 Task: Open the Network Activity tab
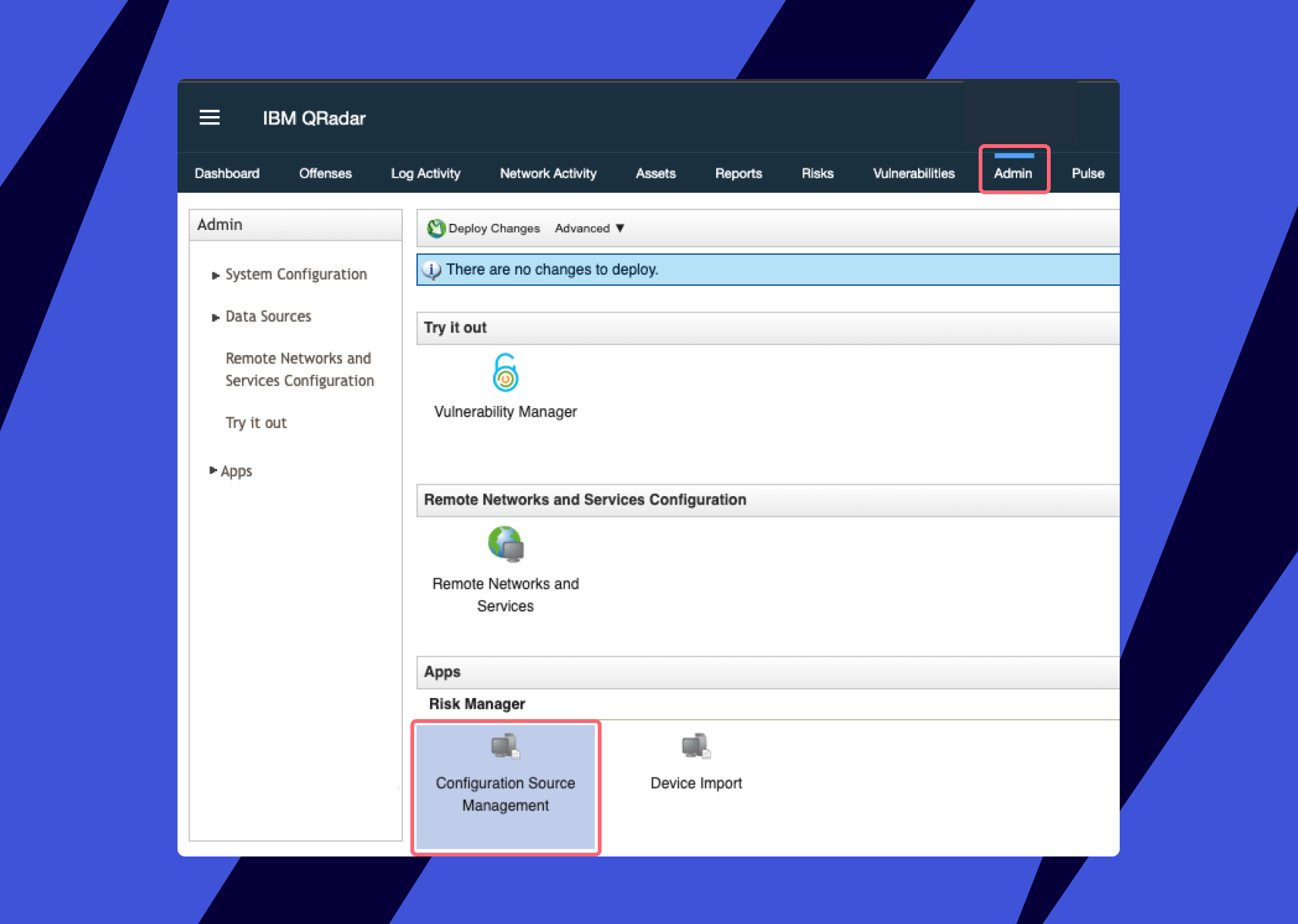pyautogui.click(x=548, y=174)
